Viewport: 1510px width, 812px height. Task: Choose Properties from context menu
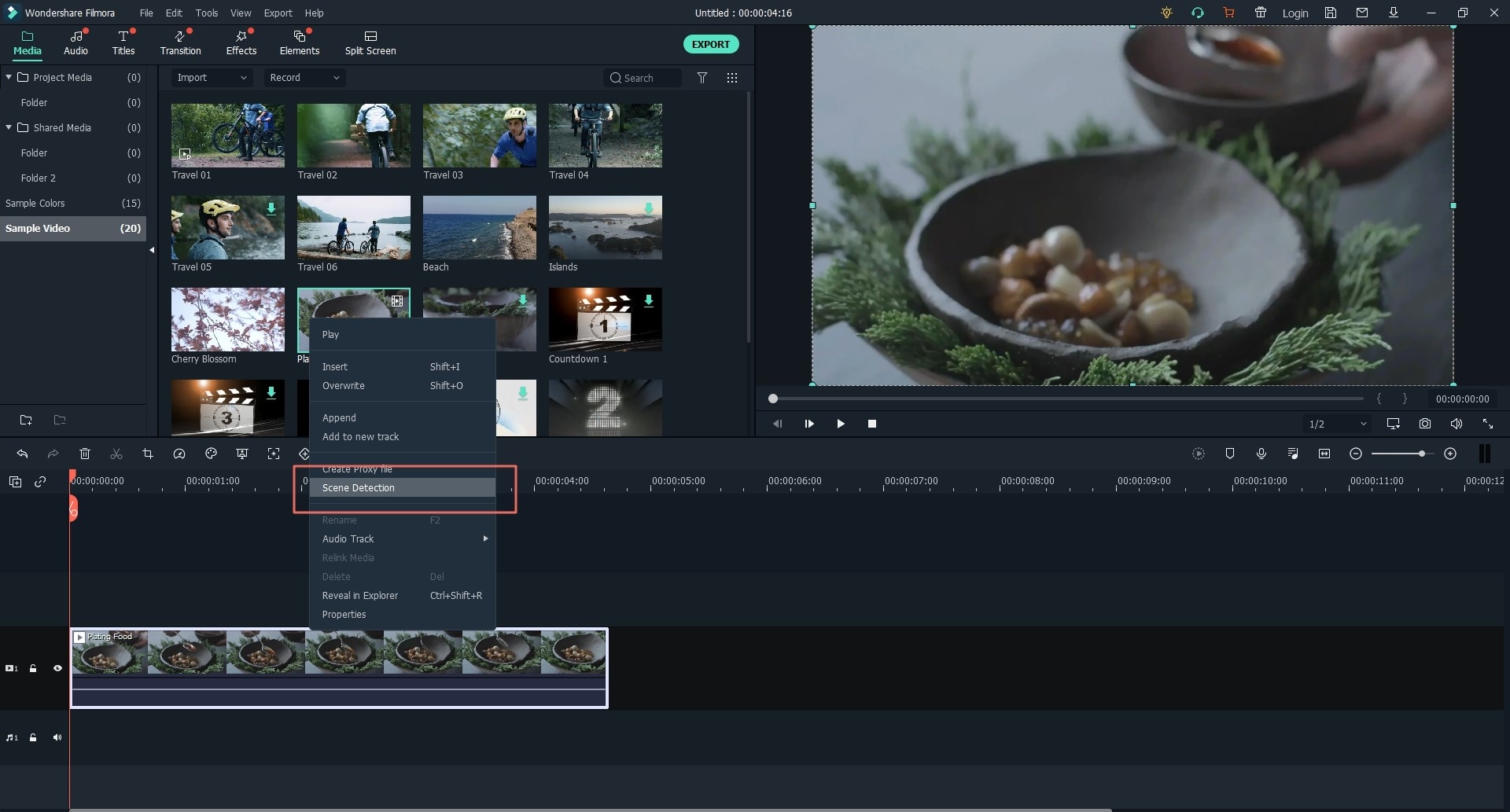403,615
